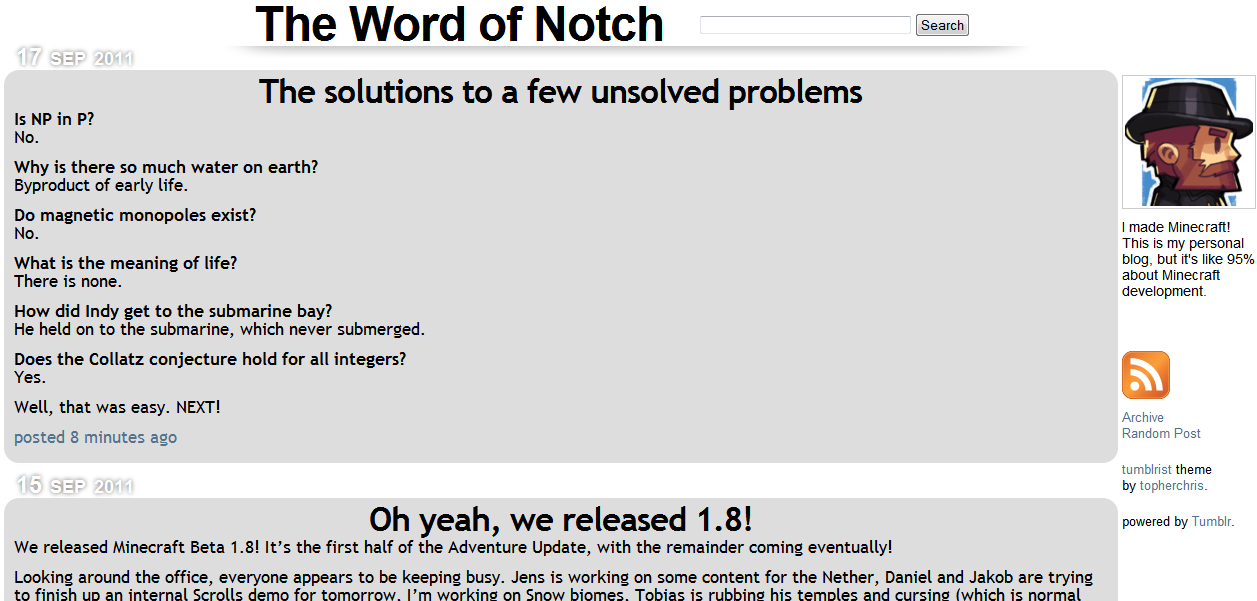Click 'Well, that was easy. NEXT!' line
The width and height of the screenshot is (1257, 601).
[x=117, y=407]
